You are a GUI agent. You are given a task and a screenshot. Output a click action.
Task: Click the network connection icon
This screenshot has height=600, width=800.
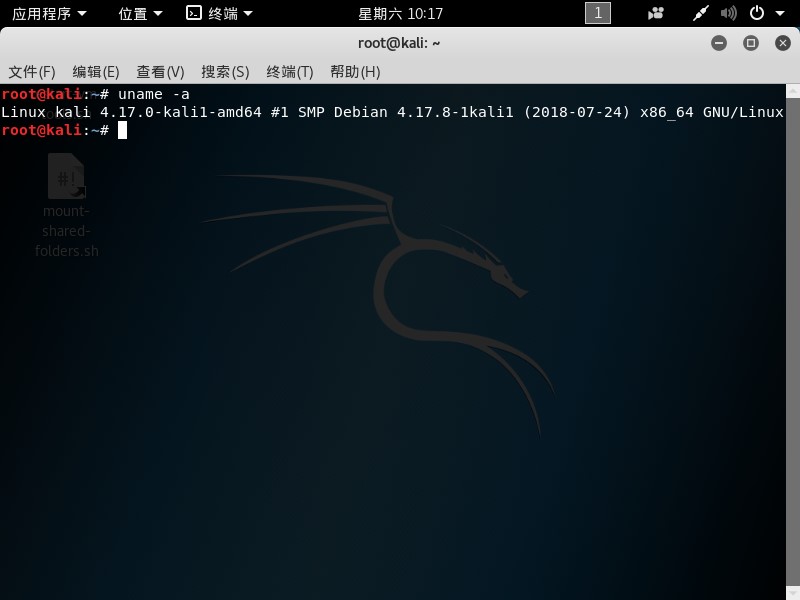pos(701,13)
